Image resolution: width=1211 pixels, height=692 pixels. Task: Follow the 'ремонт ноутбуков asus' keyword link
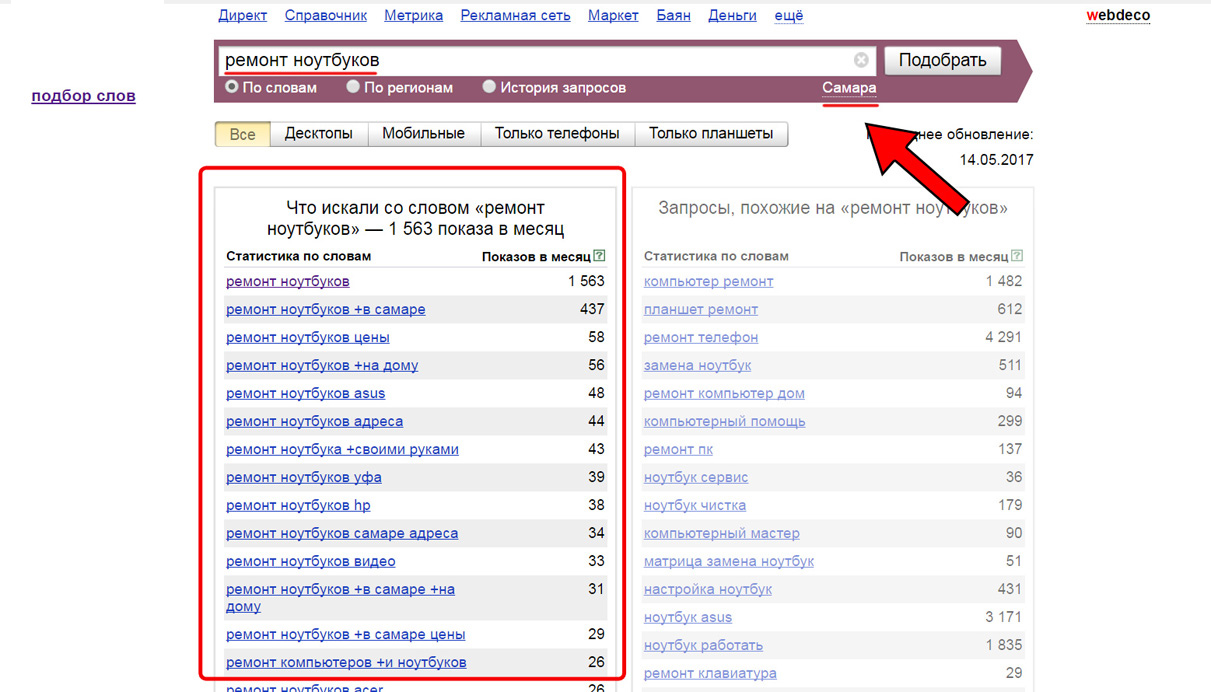(x=305, y=393)
